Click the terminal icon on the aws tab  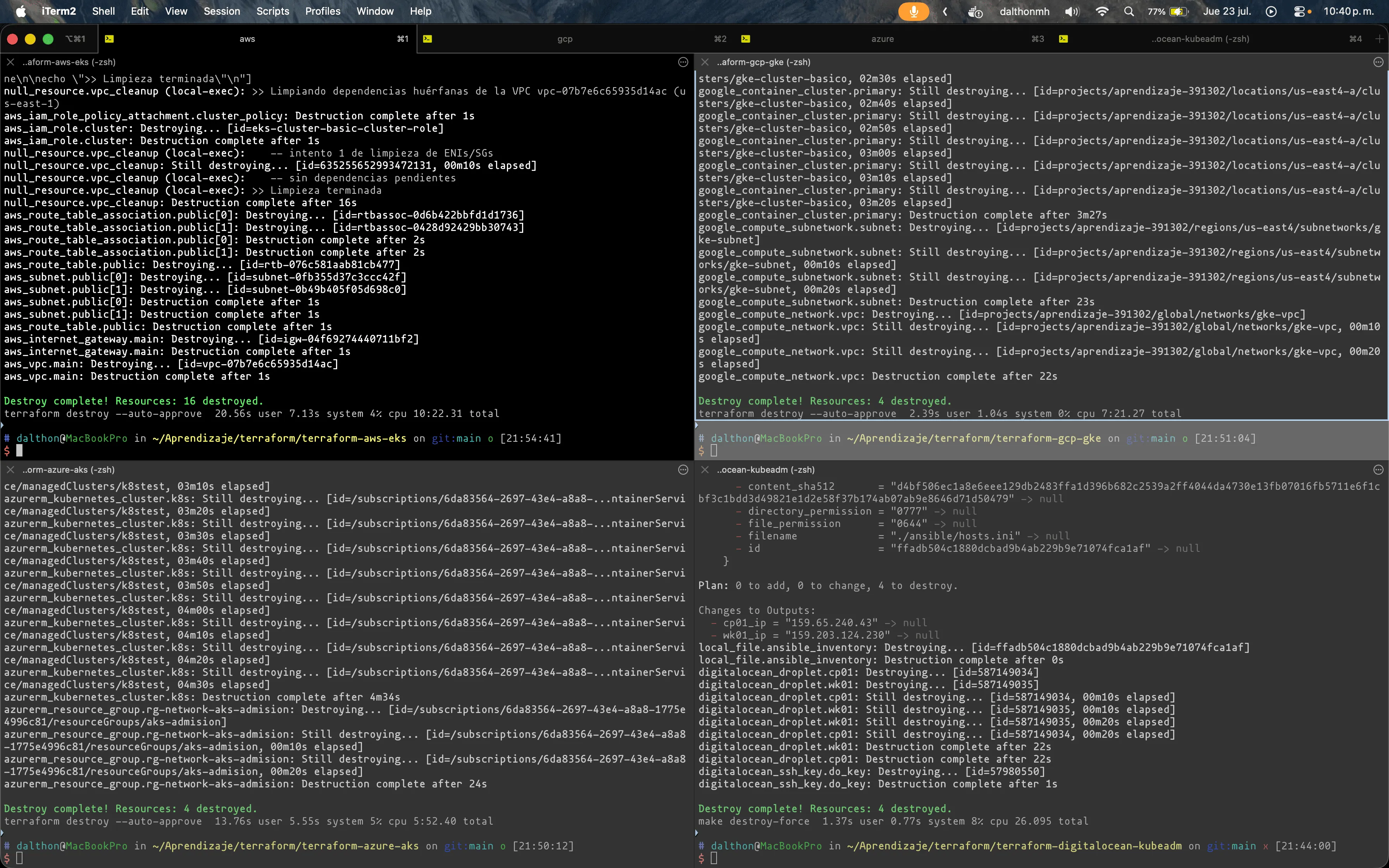click(x=110, y=39)
